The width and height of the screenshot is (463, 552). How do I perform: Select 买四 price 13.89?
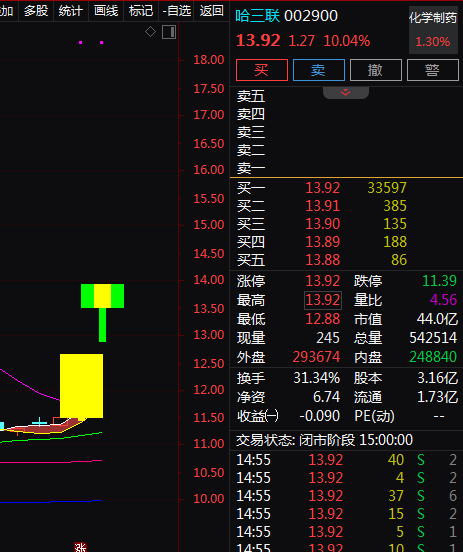click(323, 242)
